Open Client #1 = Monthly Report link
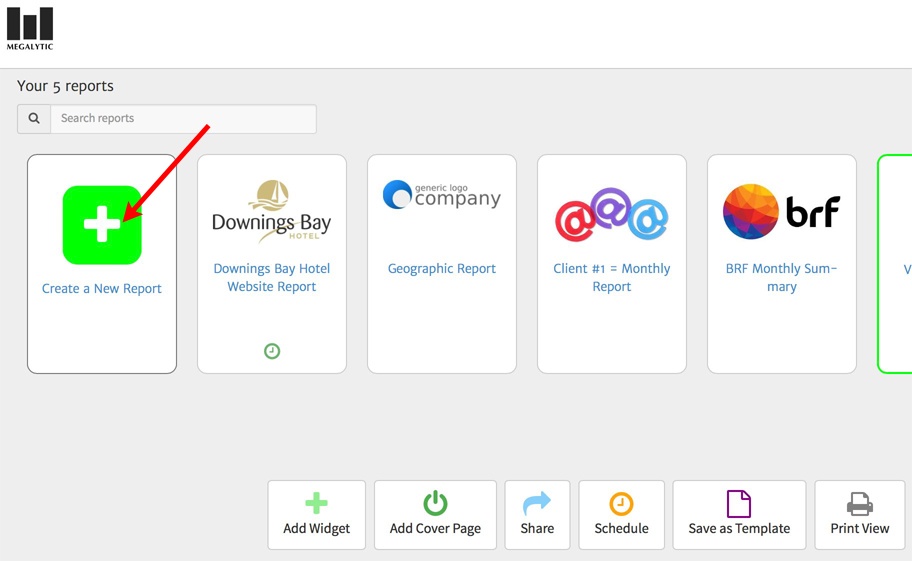The image size is (912, 561). point(612,278)
